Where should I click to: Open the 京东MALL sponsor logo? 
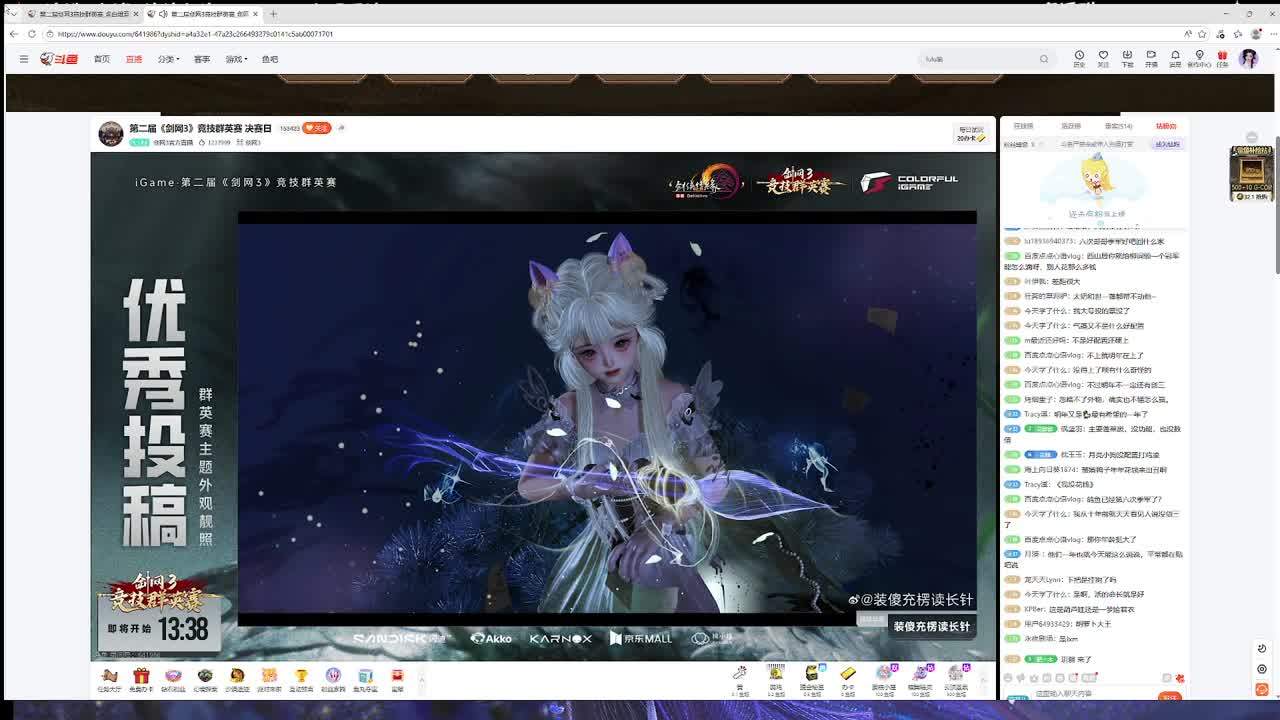coord(641,638)
